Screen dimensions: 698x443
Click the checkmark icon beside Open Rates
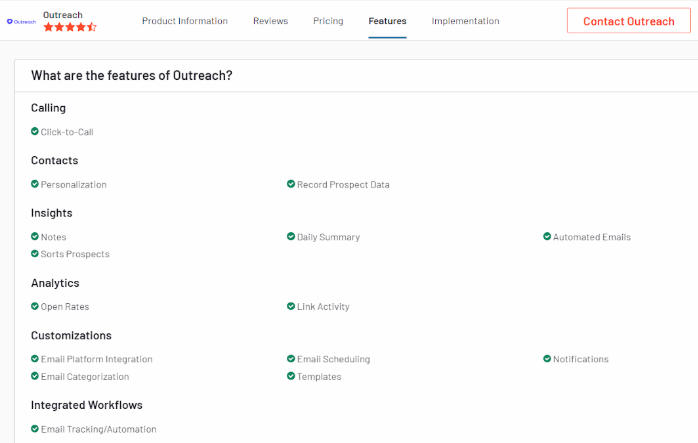click(x=35, y=306)
